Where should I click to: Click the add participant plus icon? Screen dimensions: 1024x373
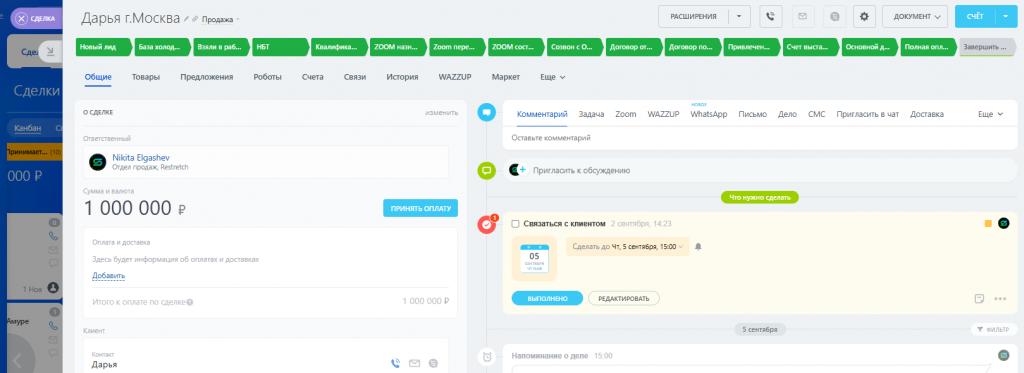[522, 170]
